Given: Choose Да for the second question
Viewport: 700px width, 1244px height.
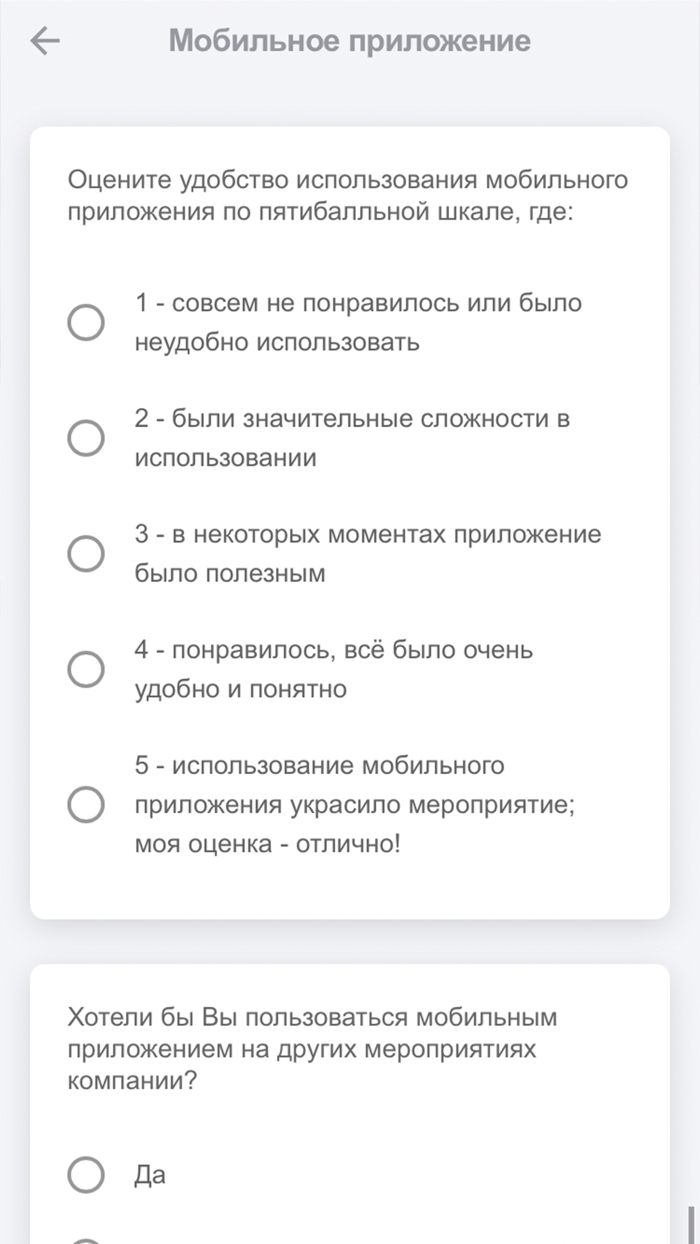Looking at the screenshot, I should click(88, 1175).
